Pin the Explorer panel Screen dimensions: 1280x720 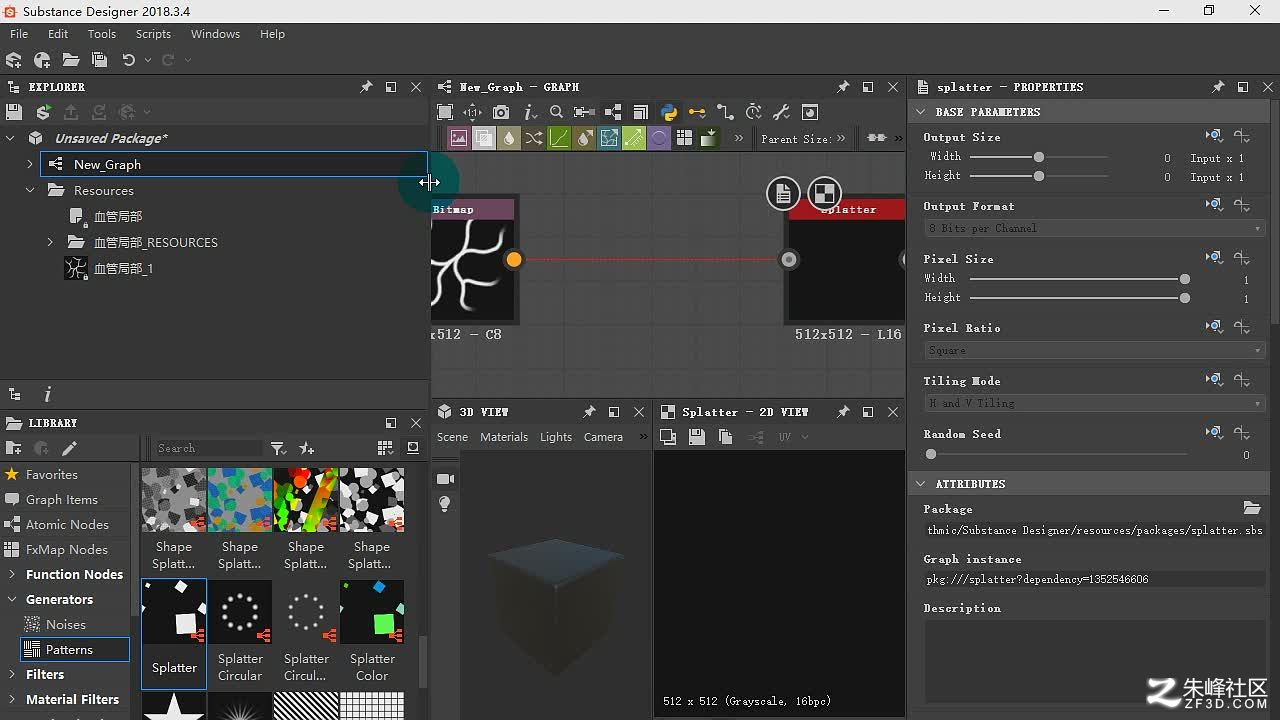click(366, 87)
